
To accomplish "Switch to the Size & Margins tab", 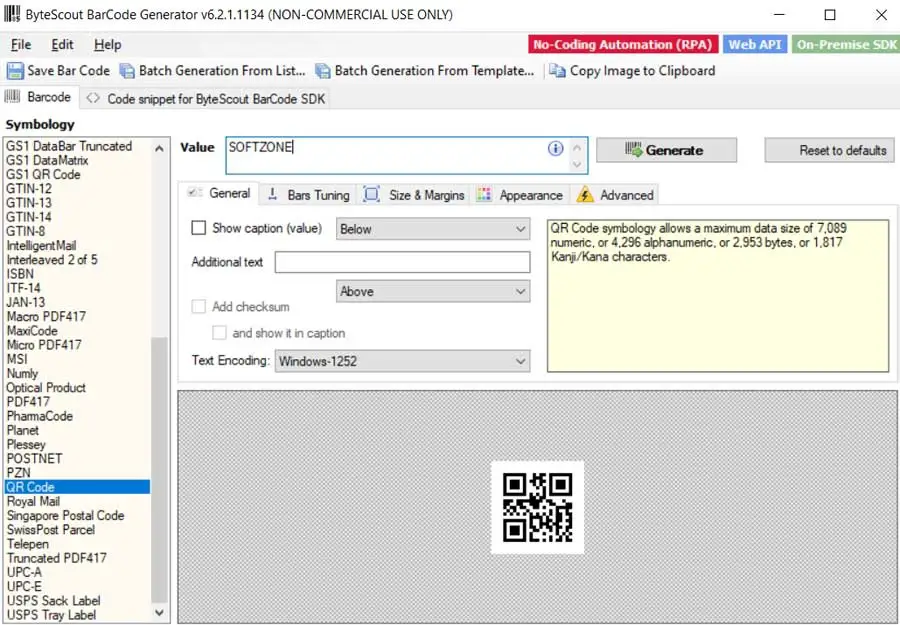I will pyautogui.click(x=414, y=195).
